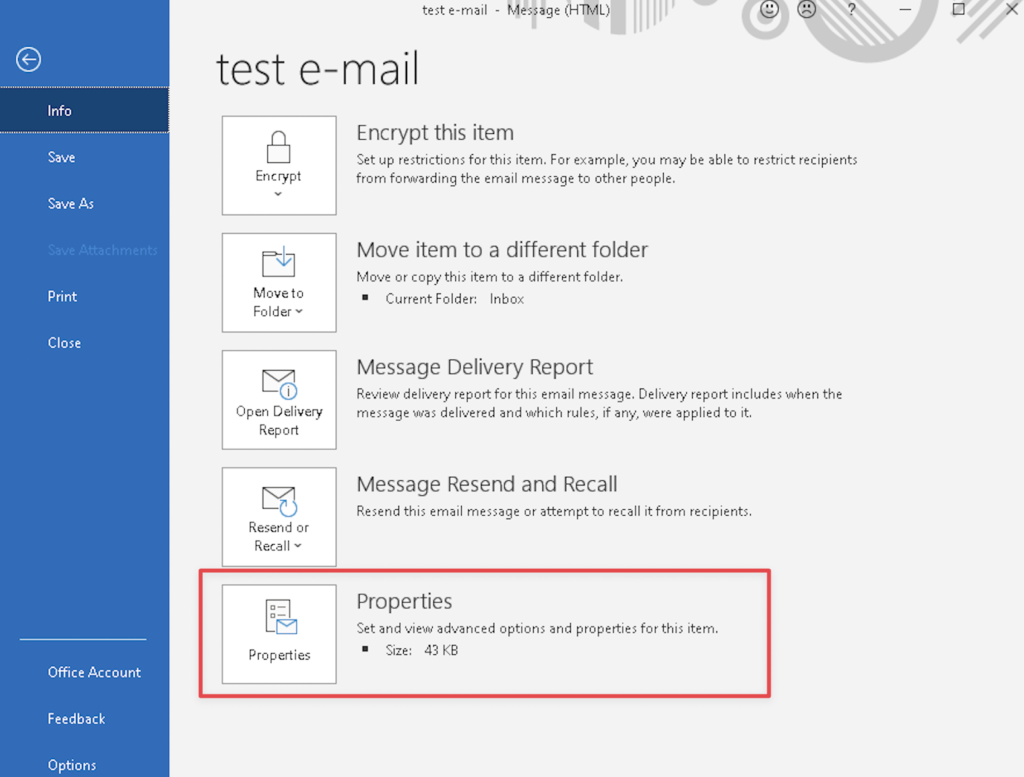Viewport: 1024px width, 777px height.
Task: Click the Resend or Recall envelope icon
Action: 278,502
